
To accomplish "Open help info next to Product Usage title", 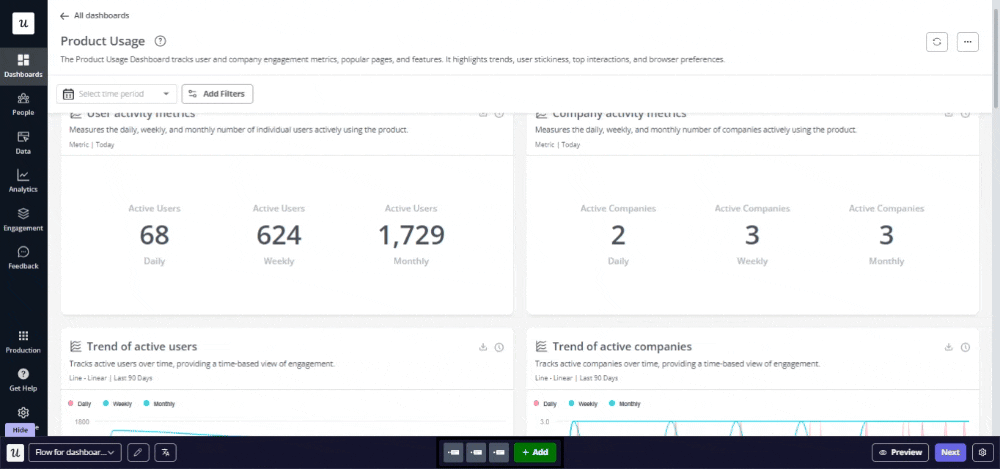I will coord(160,41).
